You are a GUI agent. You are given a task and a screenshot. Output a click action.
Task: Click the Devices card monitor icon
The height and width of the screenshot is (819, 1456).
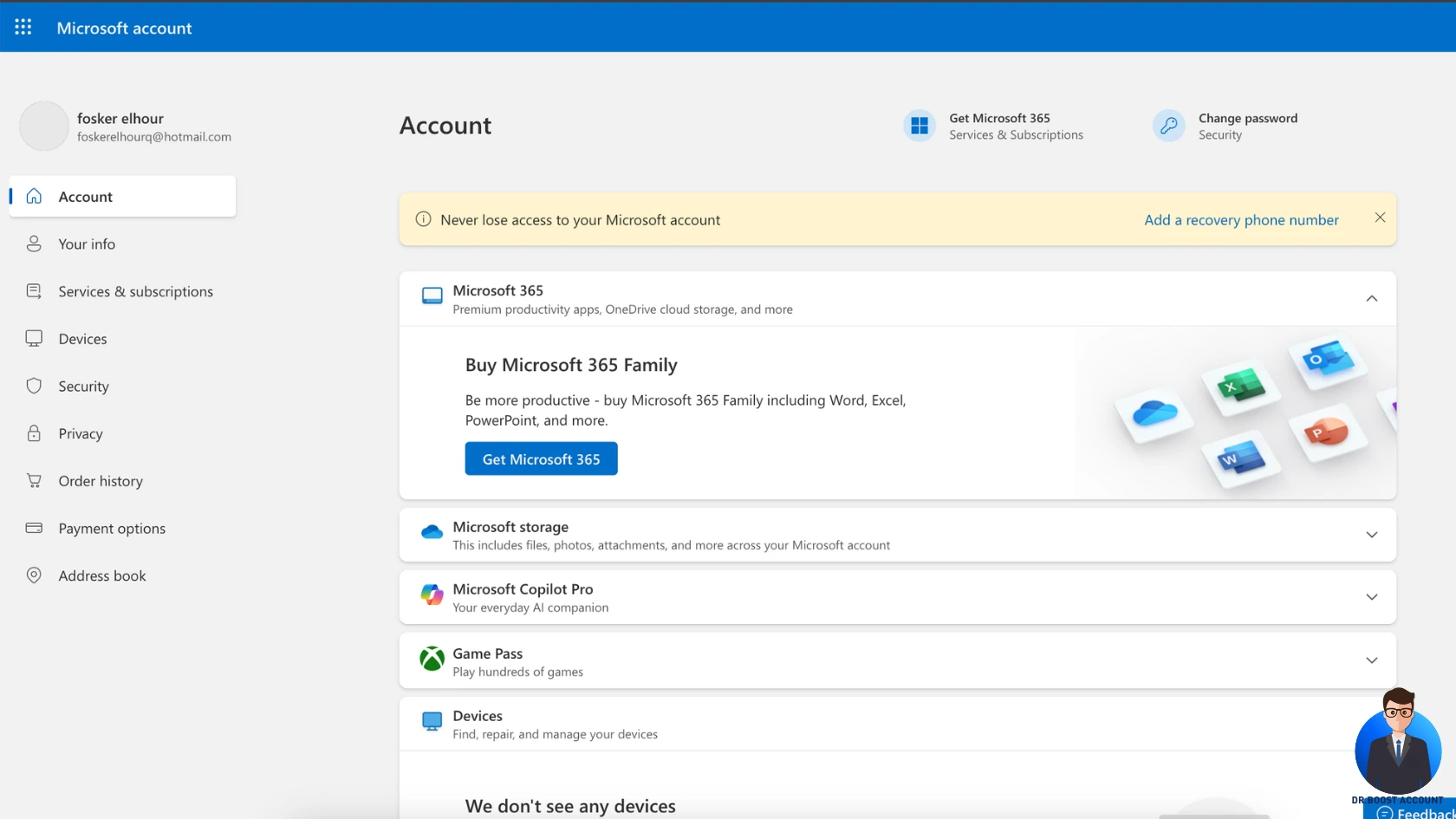tap(432, 721)
